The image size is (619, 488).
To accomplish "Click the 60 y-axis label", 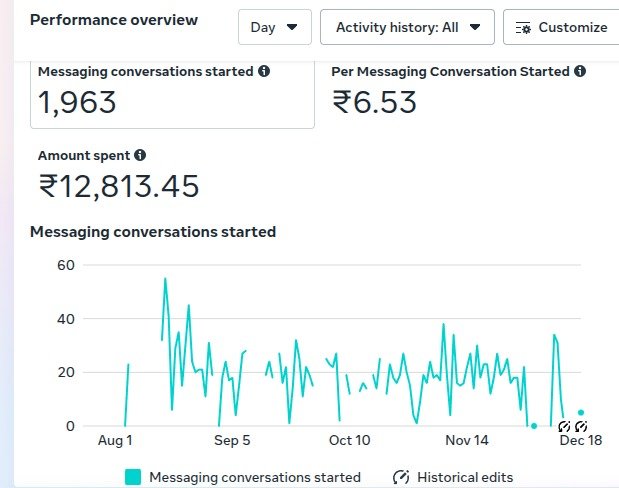I will coord(66,265).
